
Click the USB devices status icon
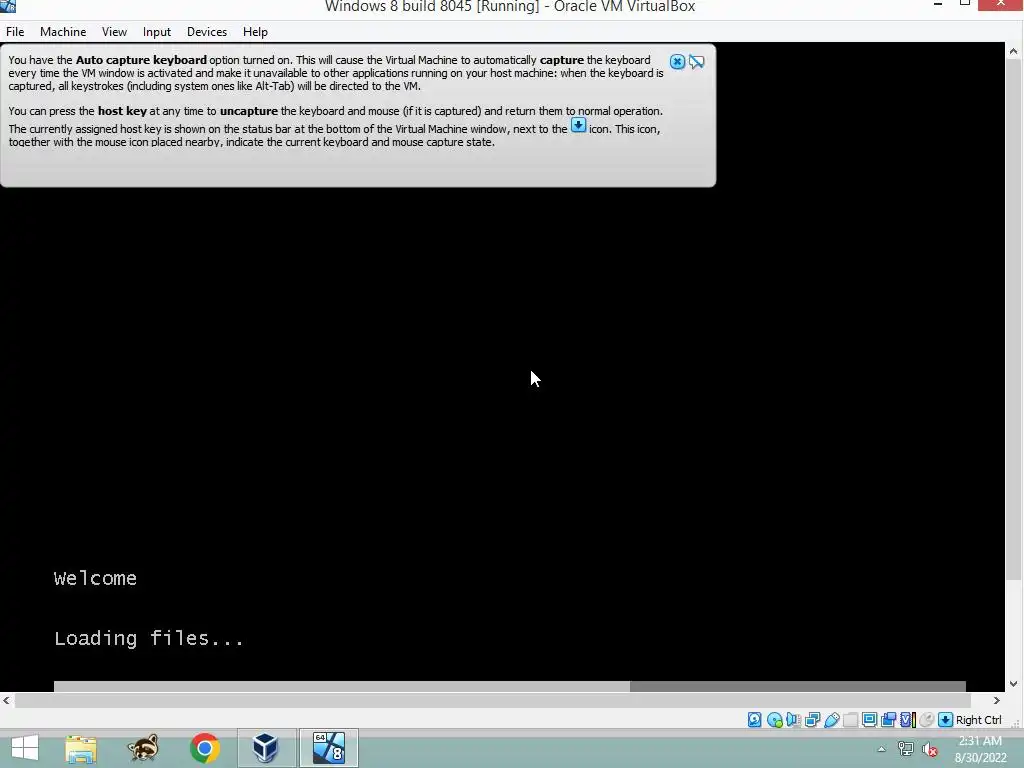pyautogui.click(x=831, y=720)
